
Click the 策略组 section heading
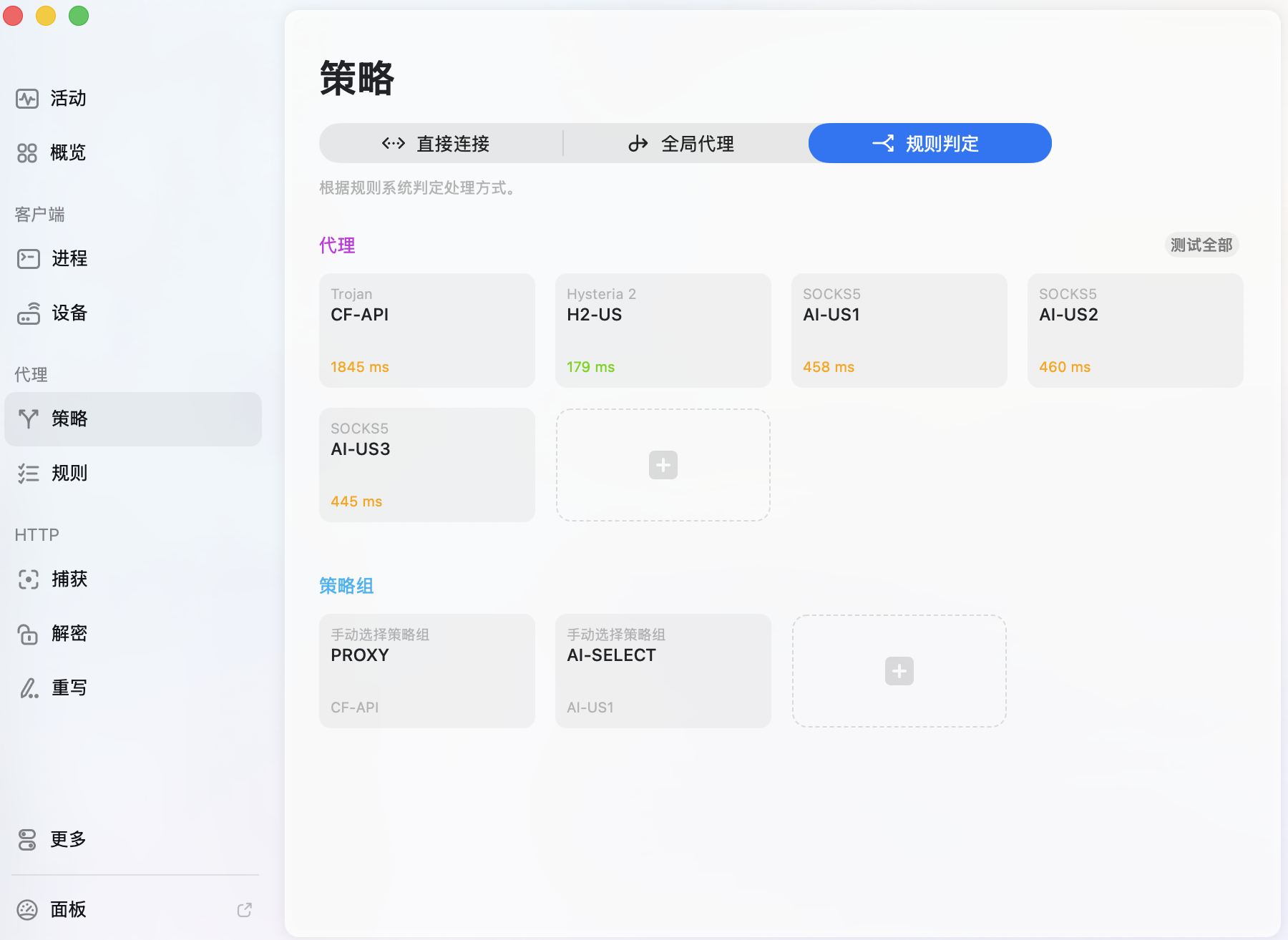[x=346, y=586]
